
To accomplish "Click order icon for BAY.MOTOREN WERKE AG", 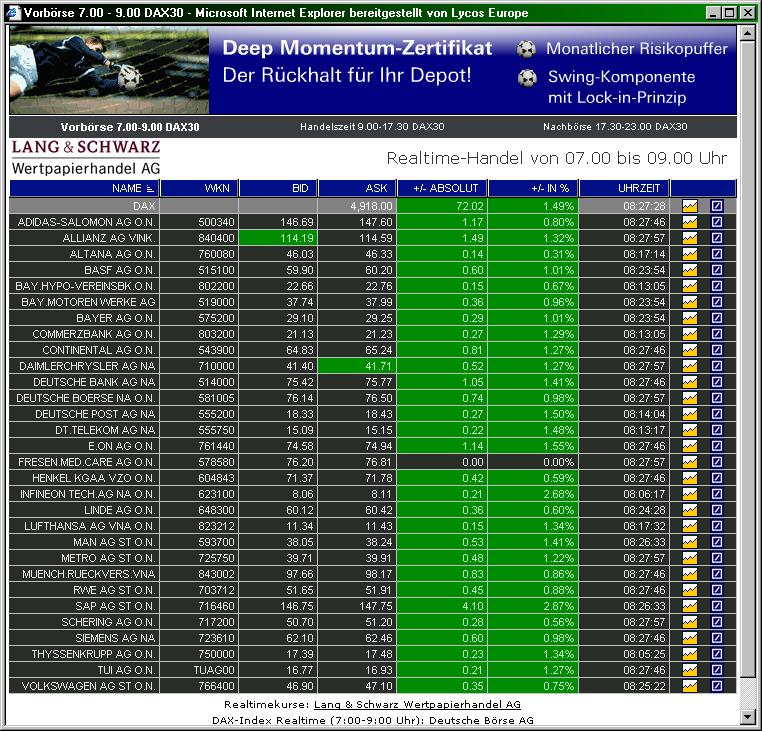I will [x=717, y=302].
